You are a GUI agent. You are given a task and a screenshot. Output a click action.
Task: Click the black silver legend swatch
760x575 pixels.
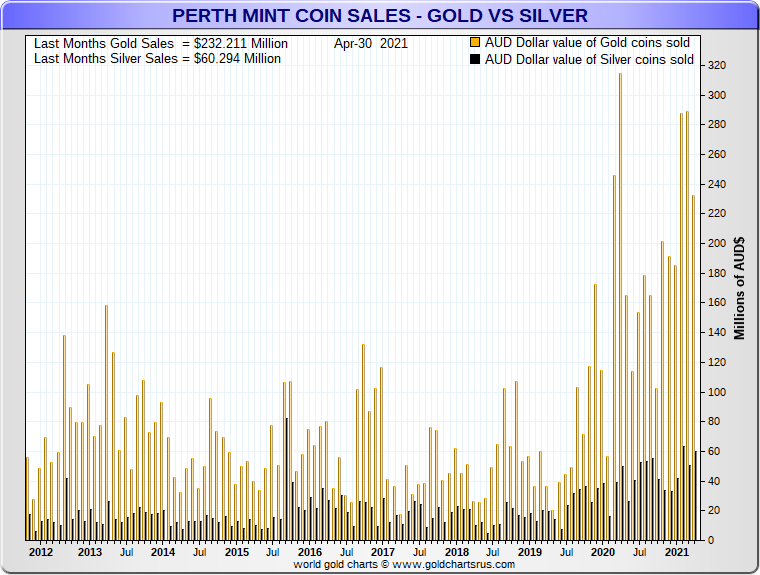point(475,59)
